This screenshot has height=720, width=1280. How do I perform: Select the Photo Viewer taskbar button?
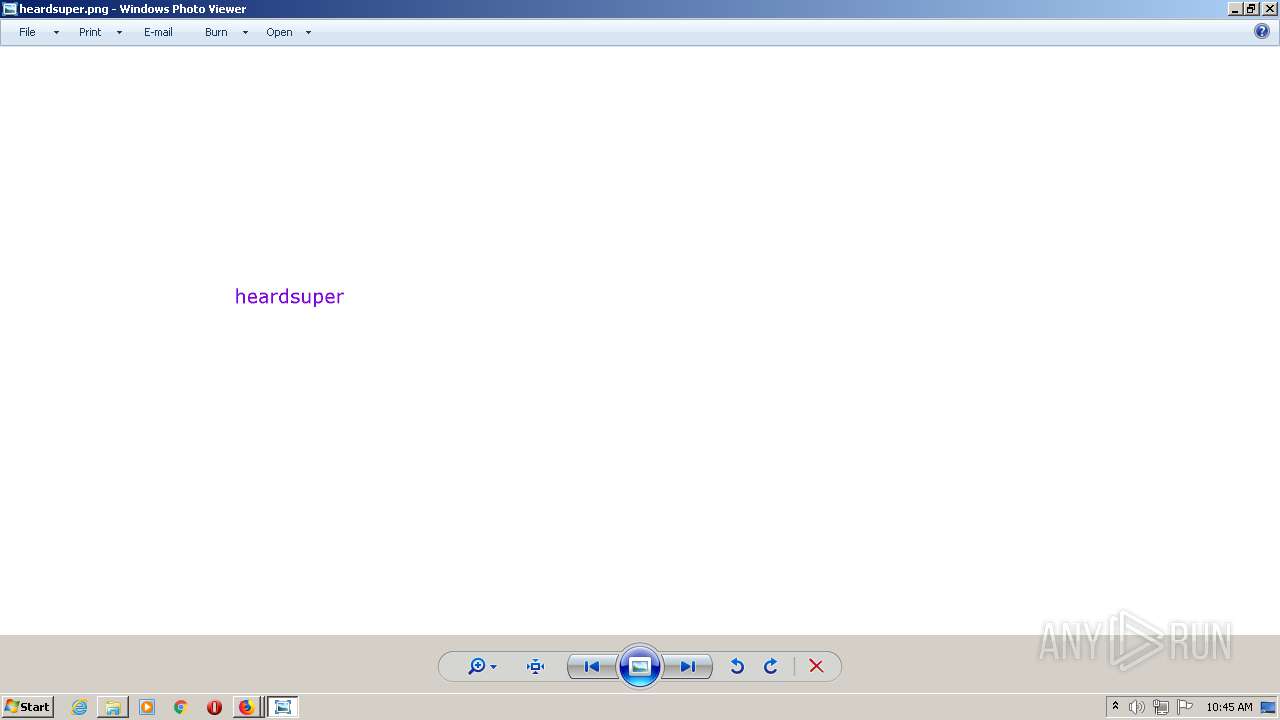283,707
